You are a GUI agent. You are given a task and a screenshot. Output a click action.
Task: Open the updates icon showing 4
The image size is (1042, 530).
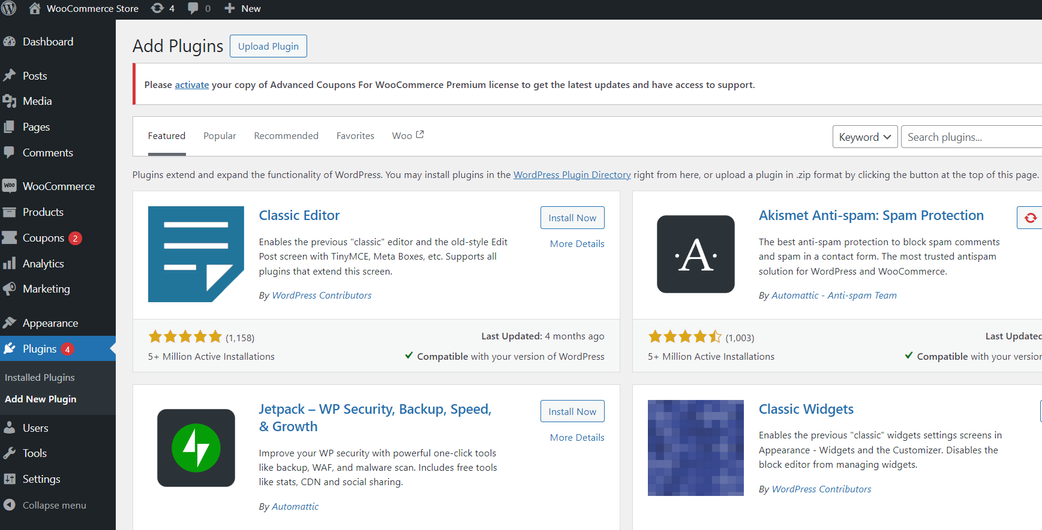(x=162, y=8)
